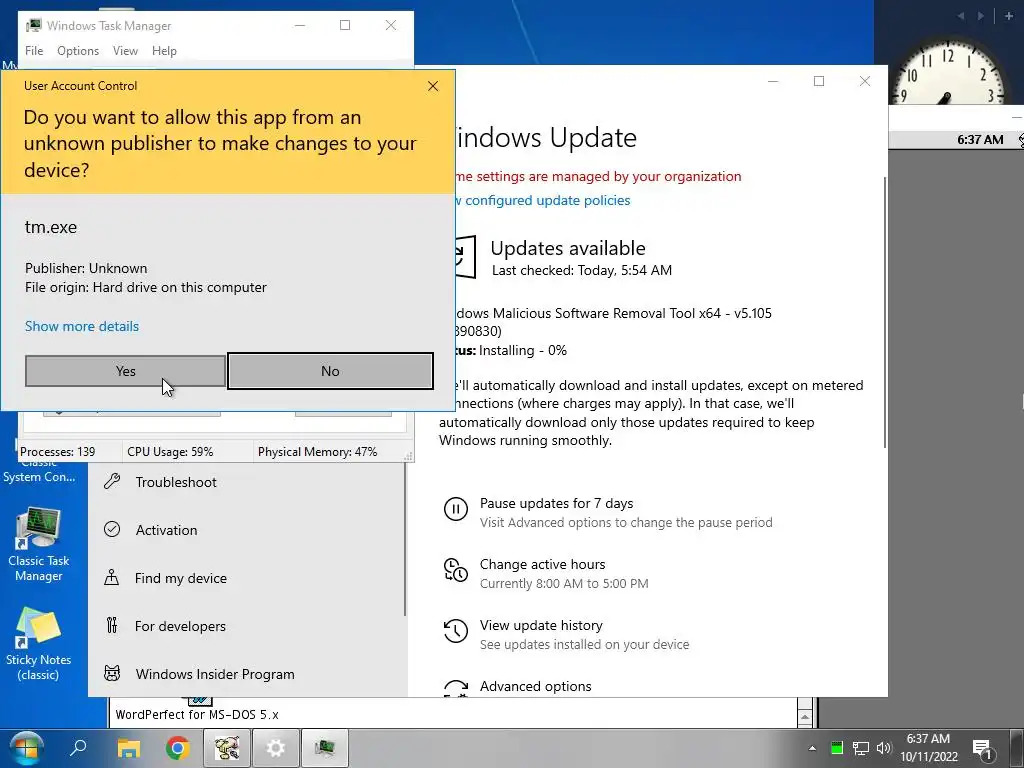Click the Find my device person icon
1024x768 pixels.
(112, 577)
